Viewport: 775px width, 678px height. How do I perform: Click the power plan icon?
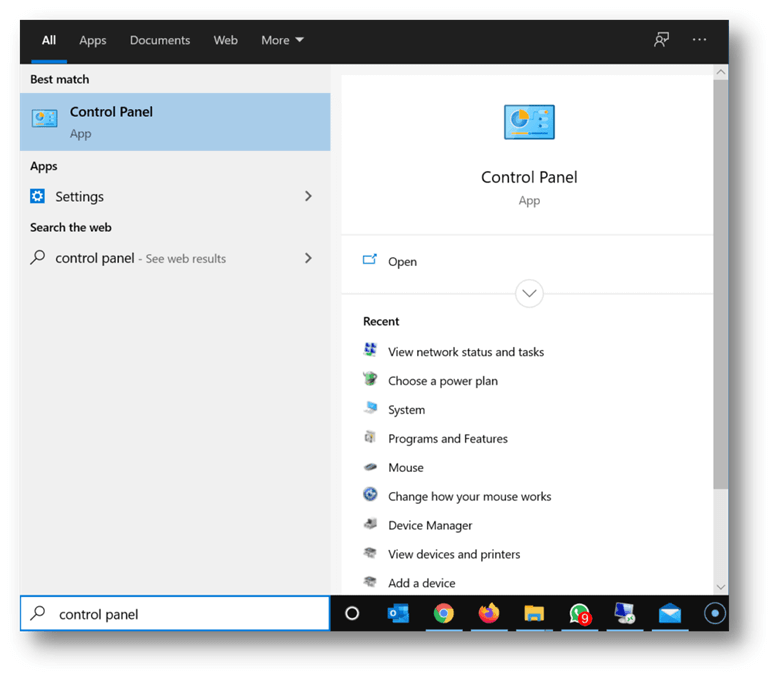tap(370, 379)
